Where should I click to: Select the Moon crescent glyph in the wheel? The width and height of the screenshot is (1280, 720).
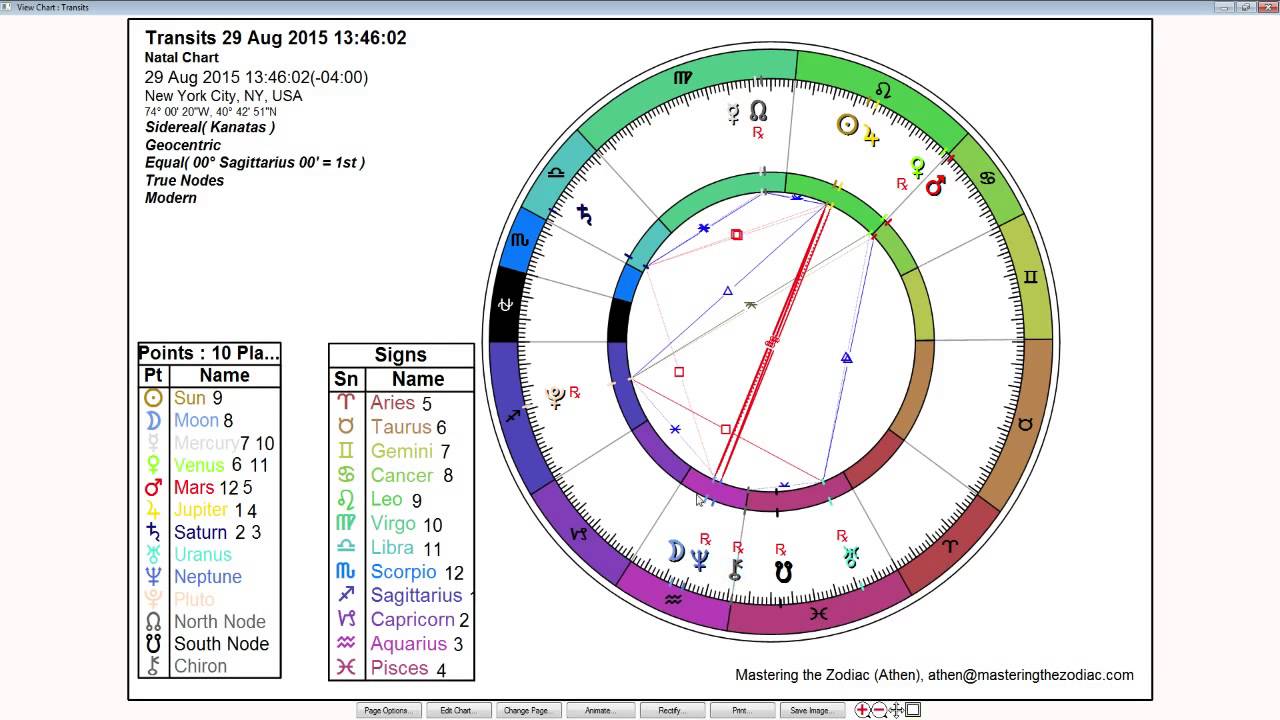pos(677,551)
